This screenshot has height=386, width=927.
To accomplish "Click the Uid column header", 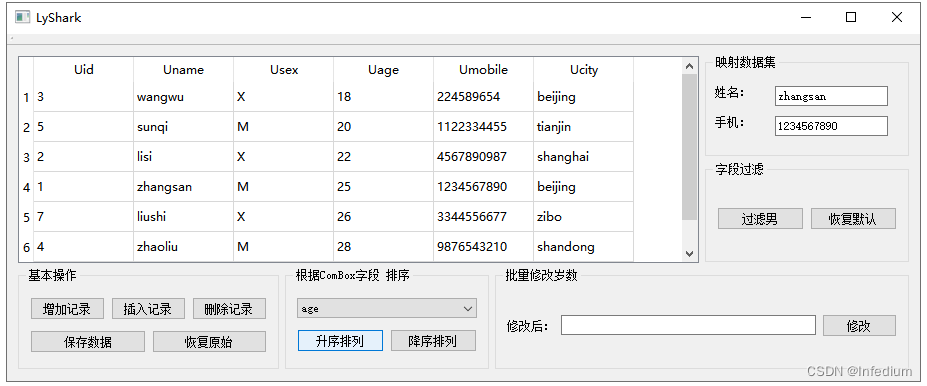I will [83, 70].
